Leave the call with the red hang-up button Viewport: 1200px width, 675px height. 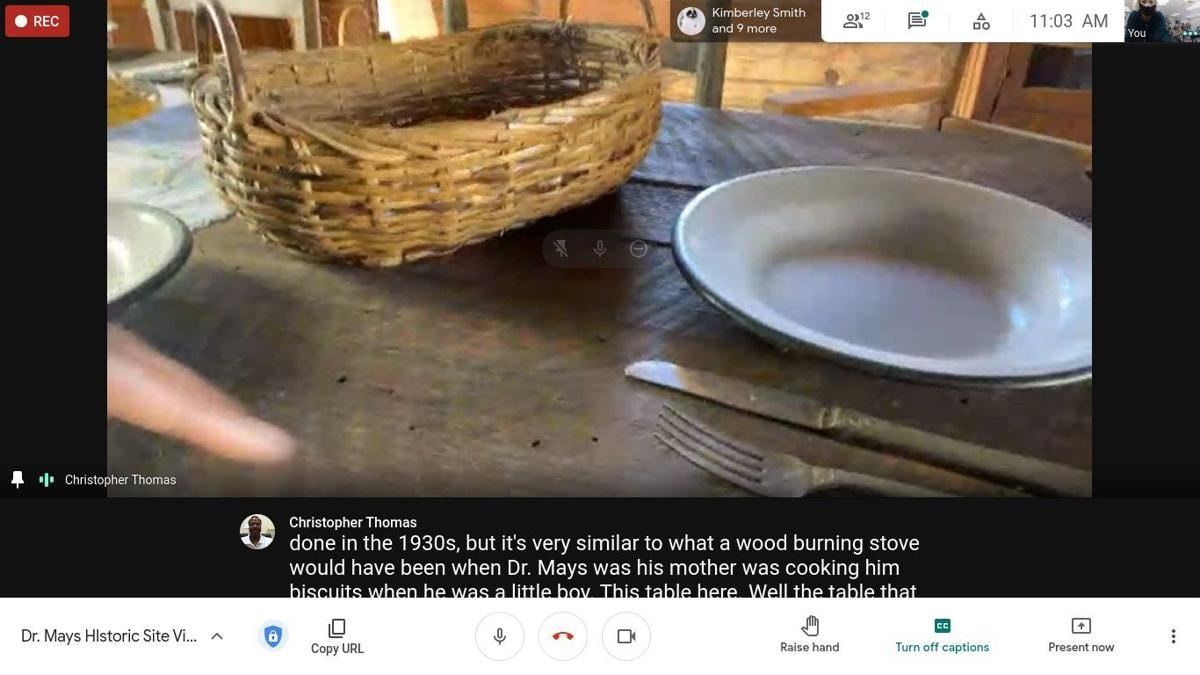pos(563,636)
